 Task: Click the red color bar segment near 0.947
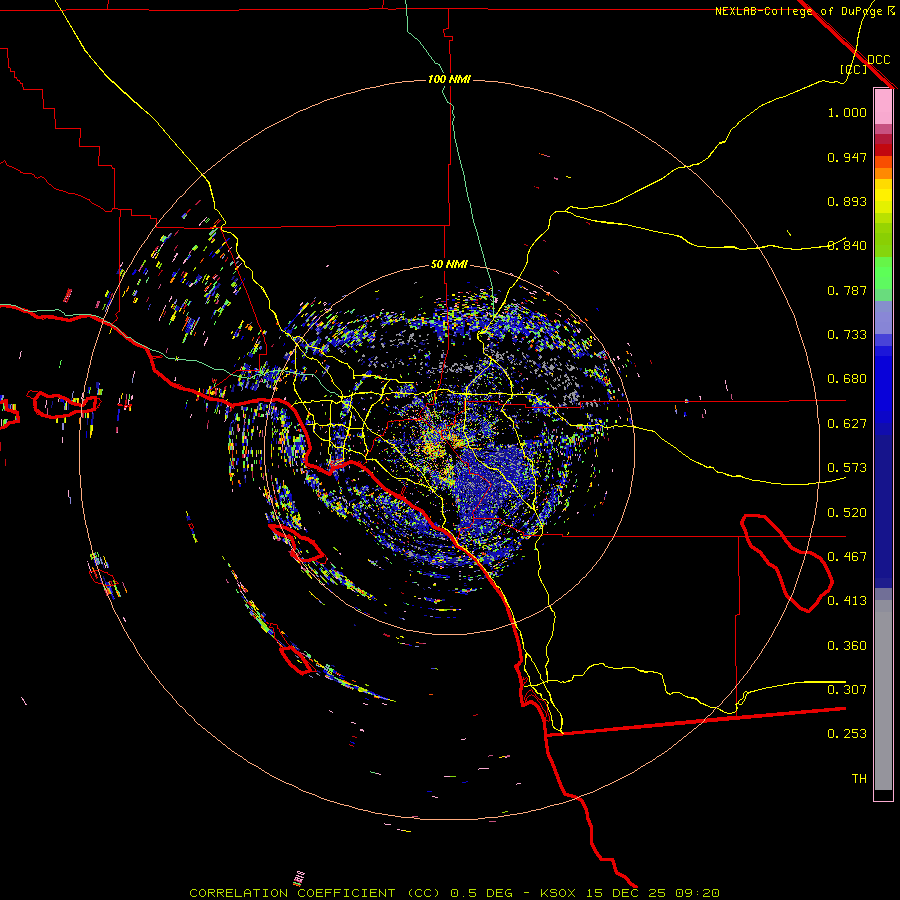click(883, 150)
